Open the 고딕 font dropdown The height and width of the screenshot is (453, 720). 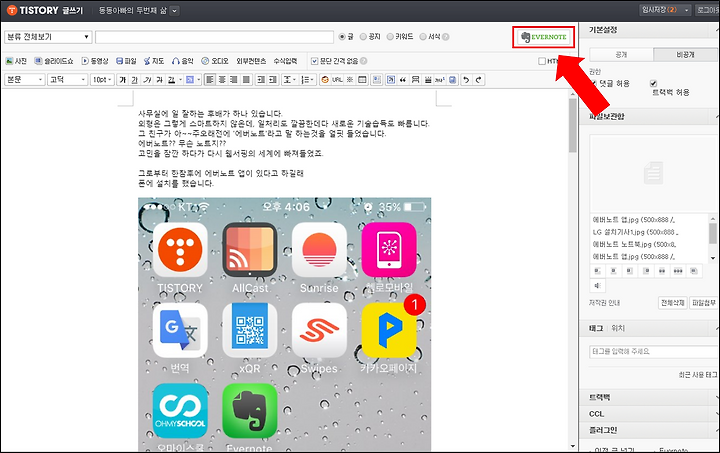[x=68, y=80]
